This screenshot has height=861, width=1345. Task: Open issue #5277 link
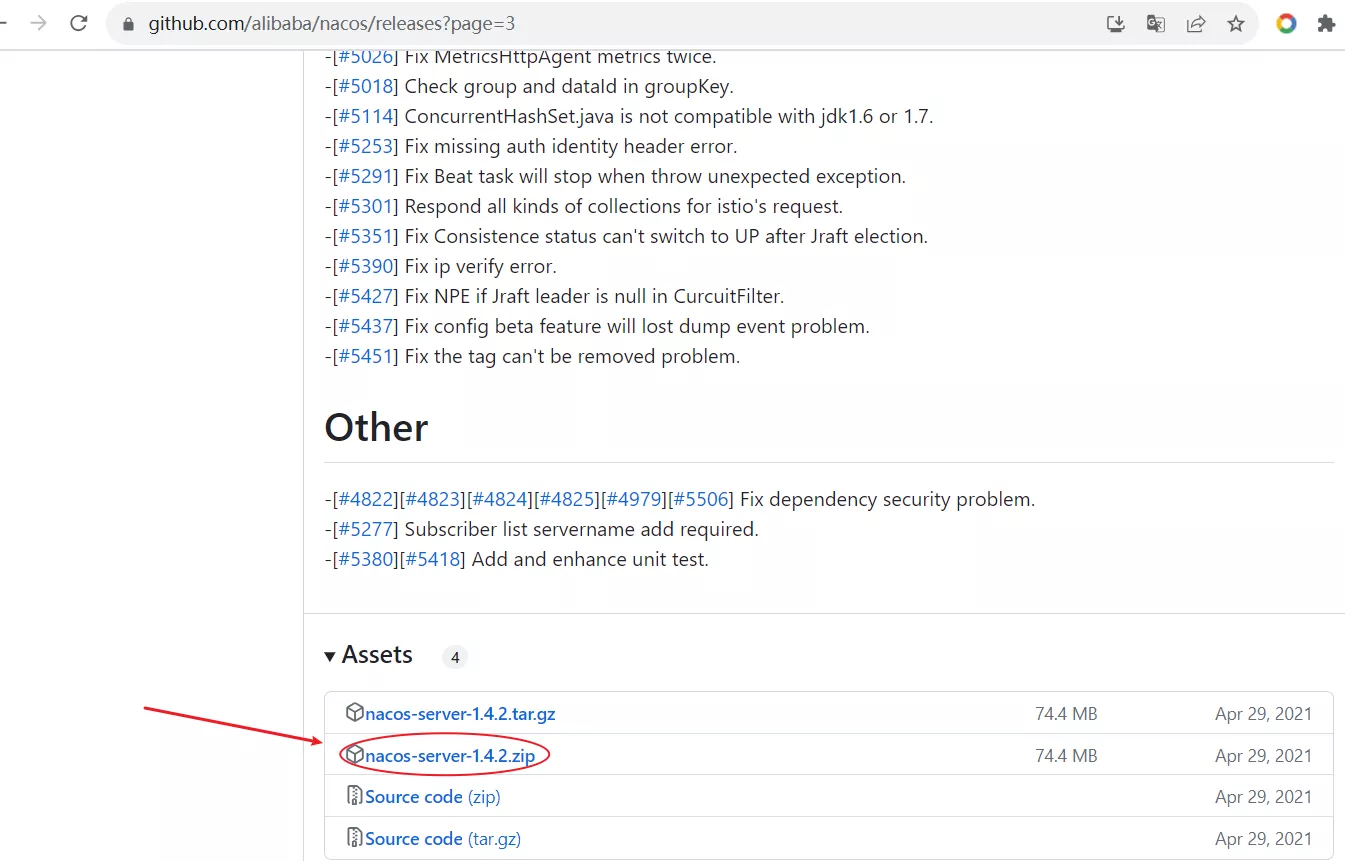(x=364, y=530)
